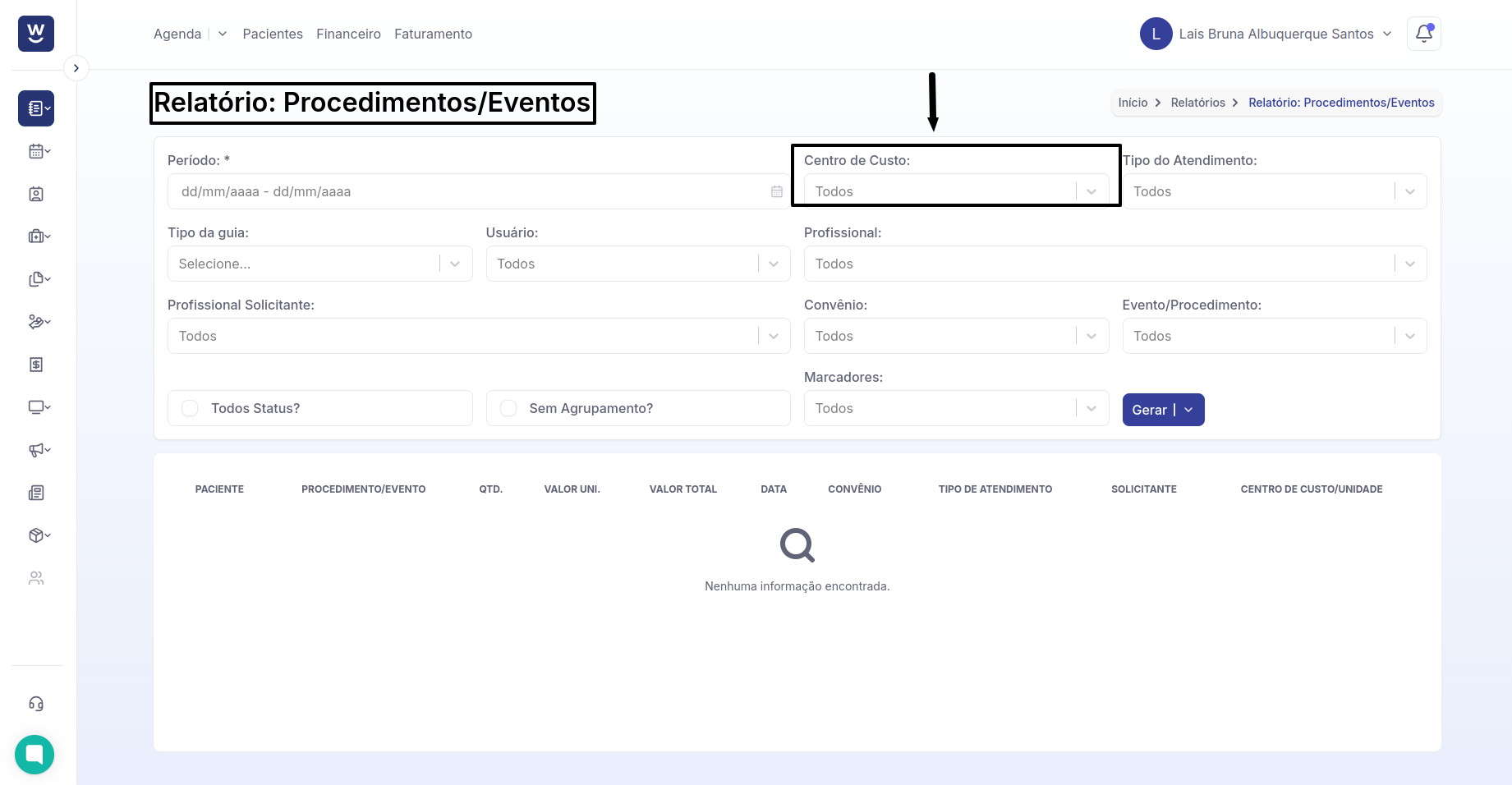Image resolution: width=1512 pixels, height=785 pixels.
Task: Open the green chat bubble widget
Action: 34,755
